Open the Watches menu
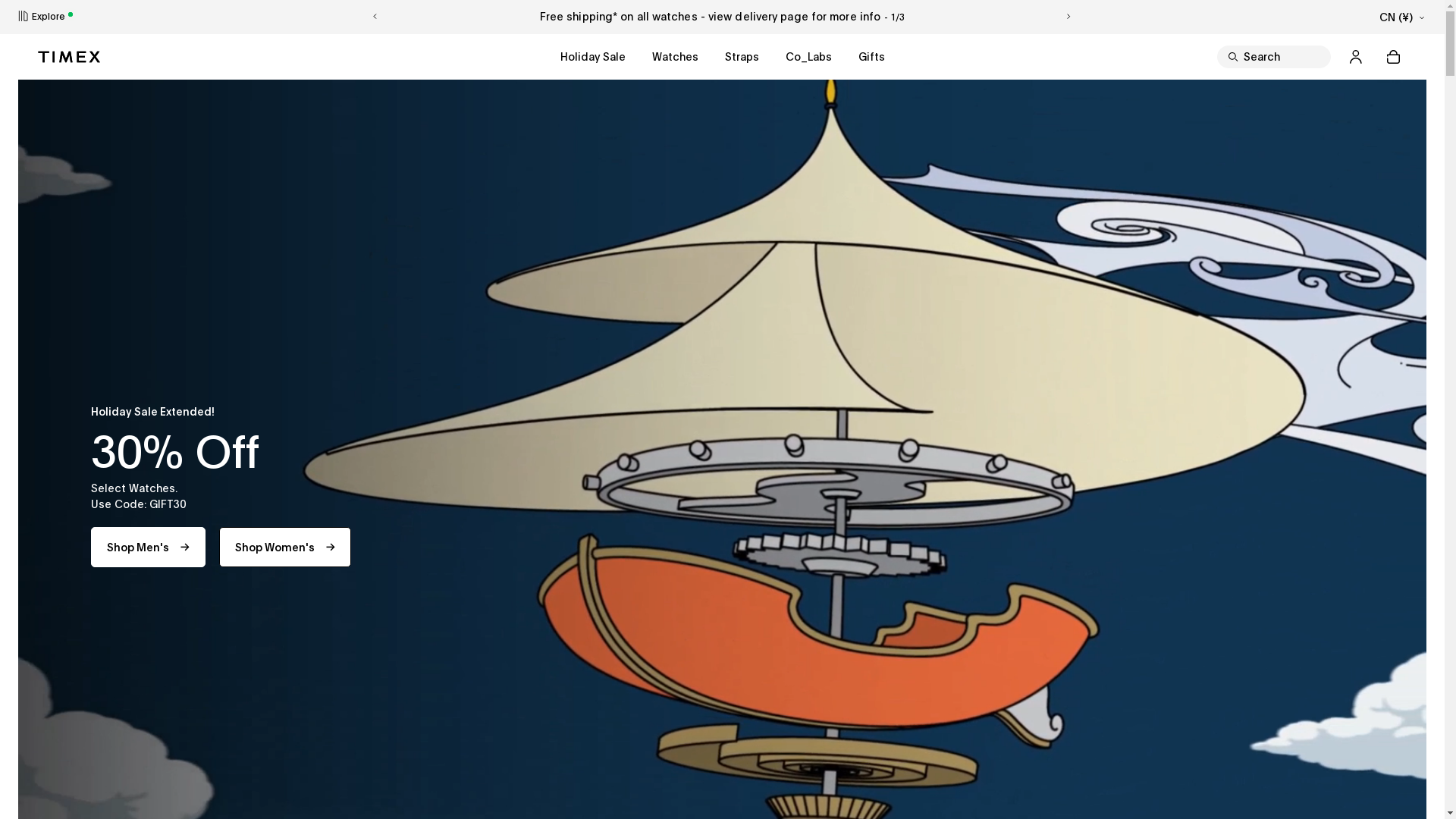This screenshot has height=819, width=1456. tap(675, 57)
